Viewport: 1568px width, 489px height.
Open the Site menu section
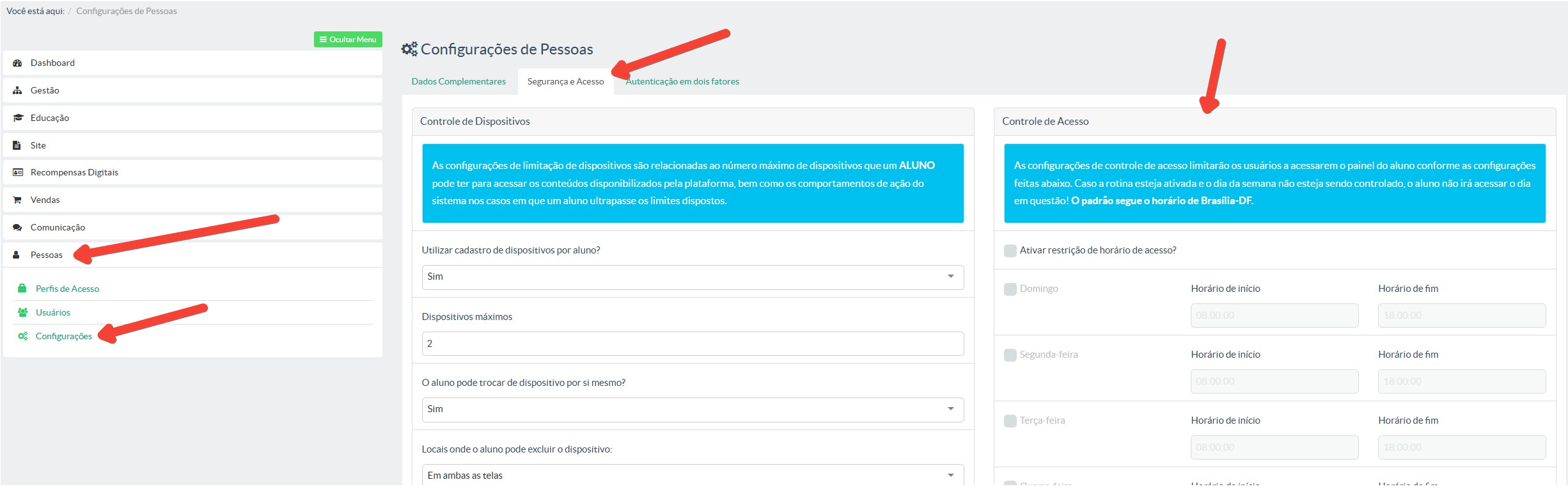[192, 145]
